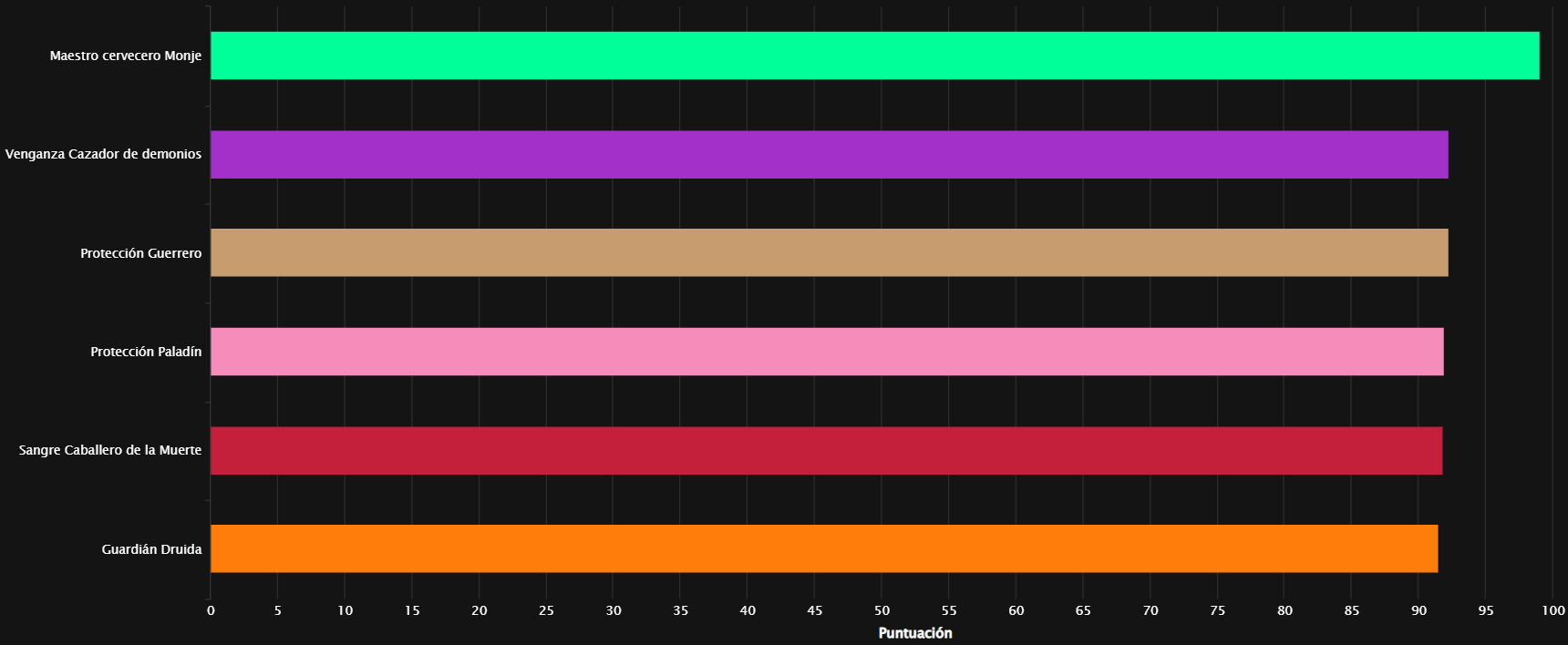
Task: Click the green Maestro cervecero Monje bar
Action: coord(874,56)
